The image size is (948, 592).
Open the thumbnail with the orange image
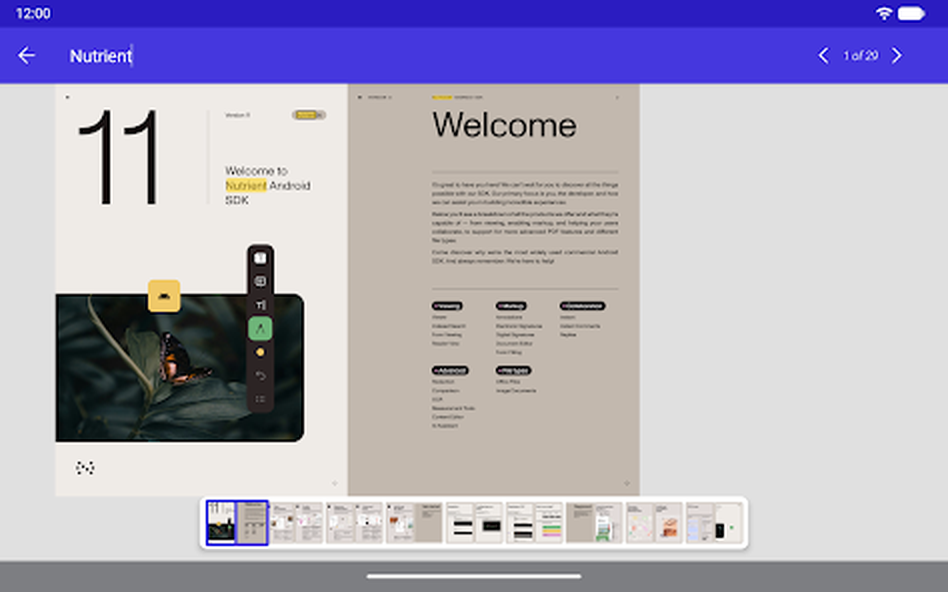point(654,522)
